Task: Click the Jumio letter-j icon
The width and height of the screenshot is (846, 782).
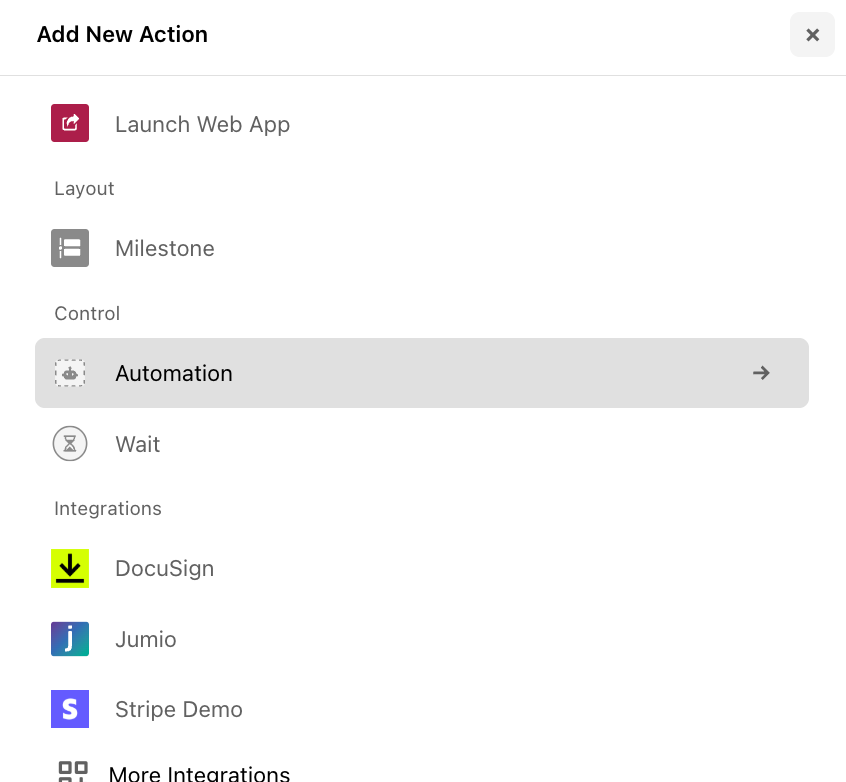Action: [x=69, y=639]
